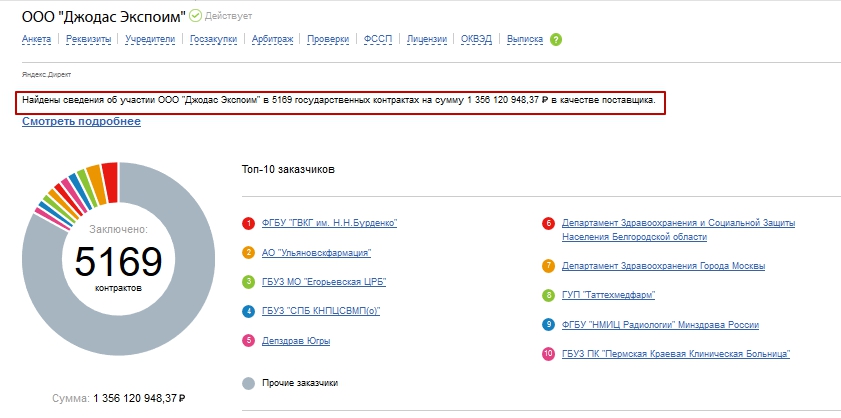Click the green help question mark icon

(x=556, y=39)
